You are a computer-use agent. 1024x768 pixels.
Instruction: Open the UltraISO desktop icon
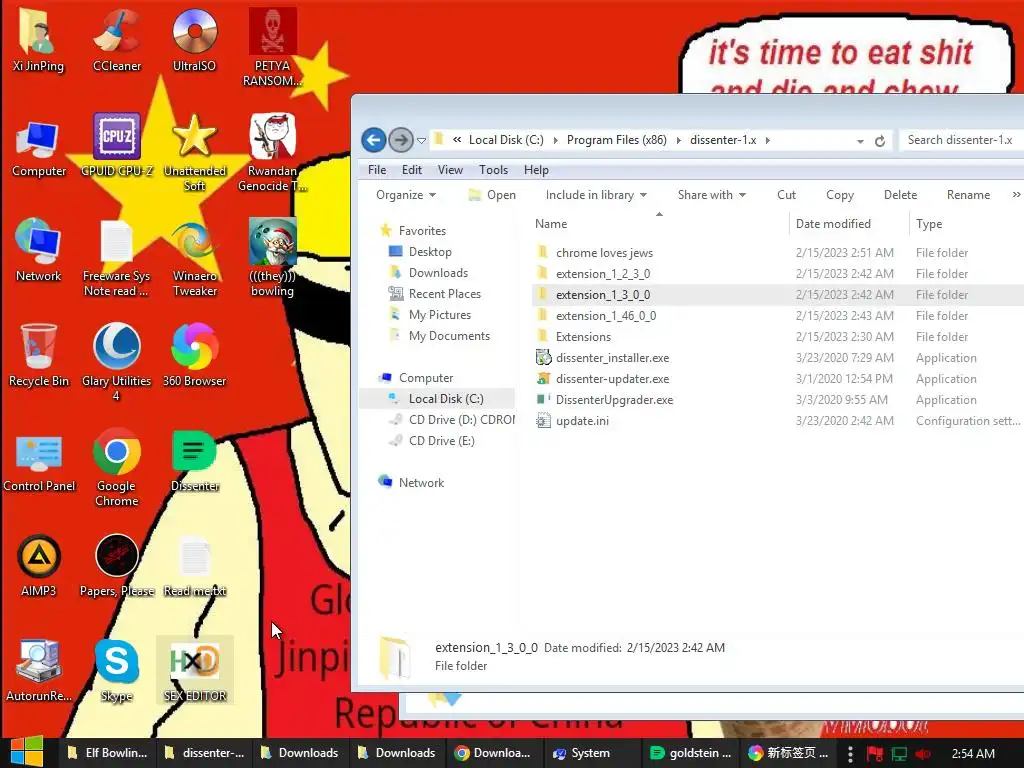(x=195, y=39)
